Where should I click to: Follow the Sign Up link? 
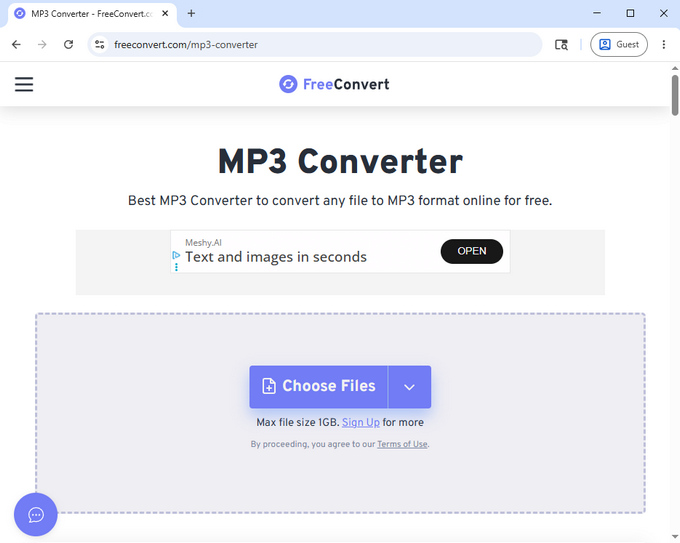tap(361, 422)
